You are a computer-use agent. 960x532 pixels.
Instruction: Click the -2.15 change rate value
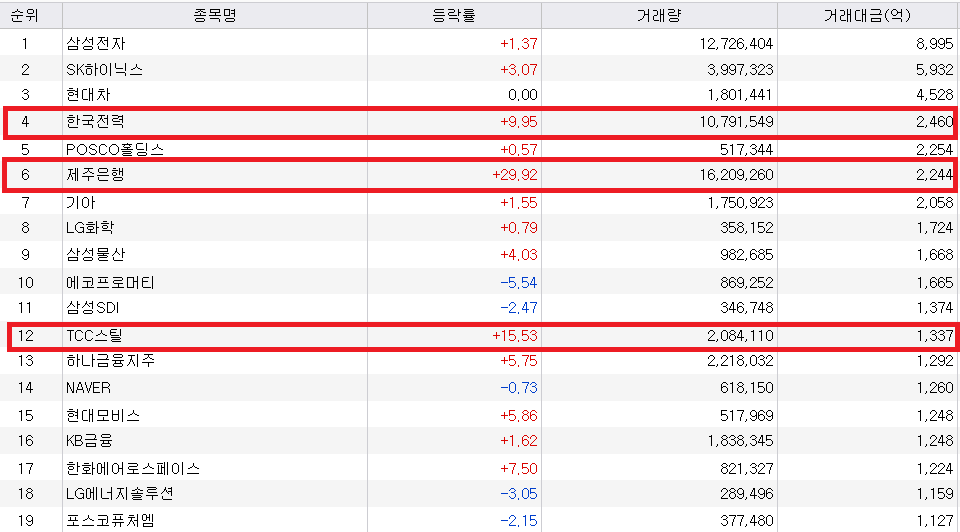point(519,521)
